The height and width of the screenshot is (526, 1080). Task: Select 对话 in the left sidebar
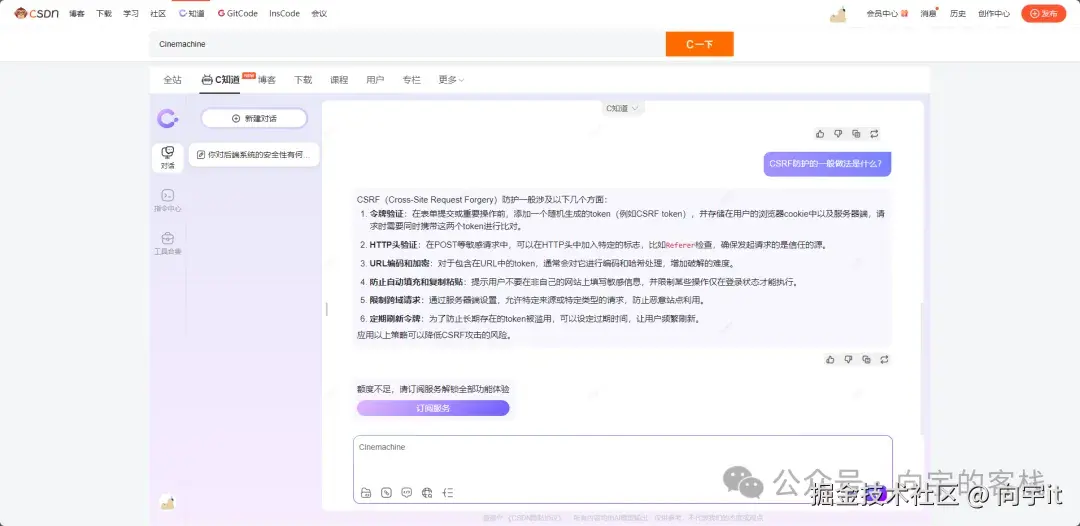coord(167,158)
